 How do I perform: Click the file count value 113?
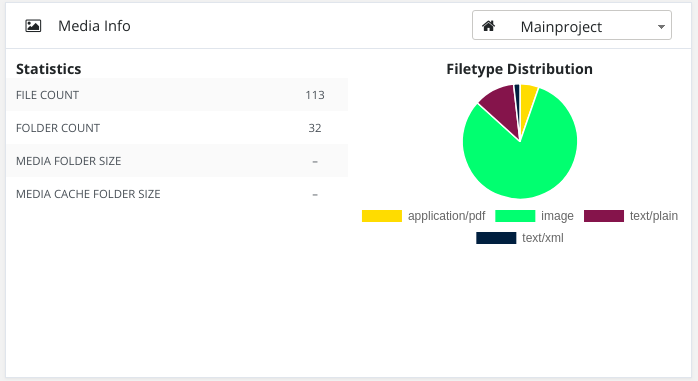click(315, 95)
